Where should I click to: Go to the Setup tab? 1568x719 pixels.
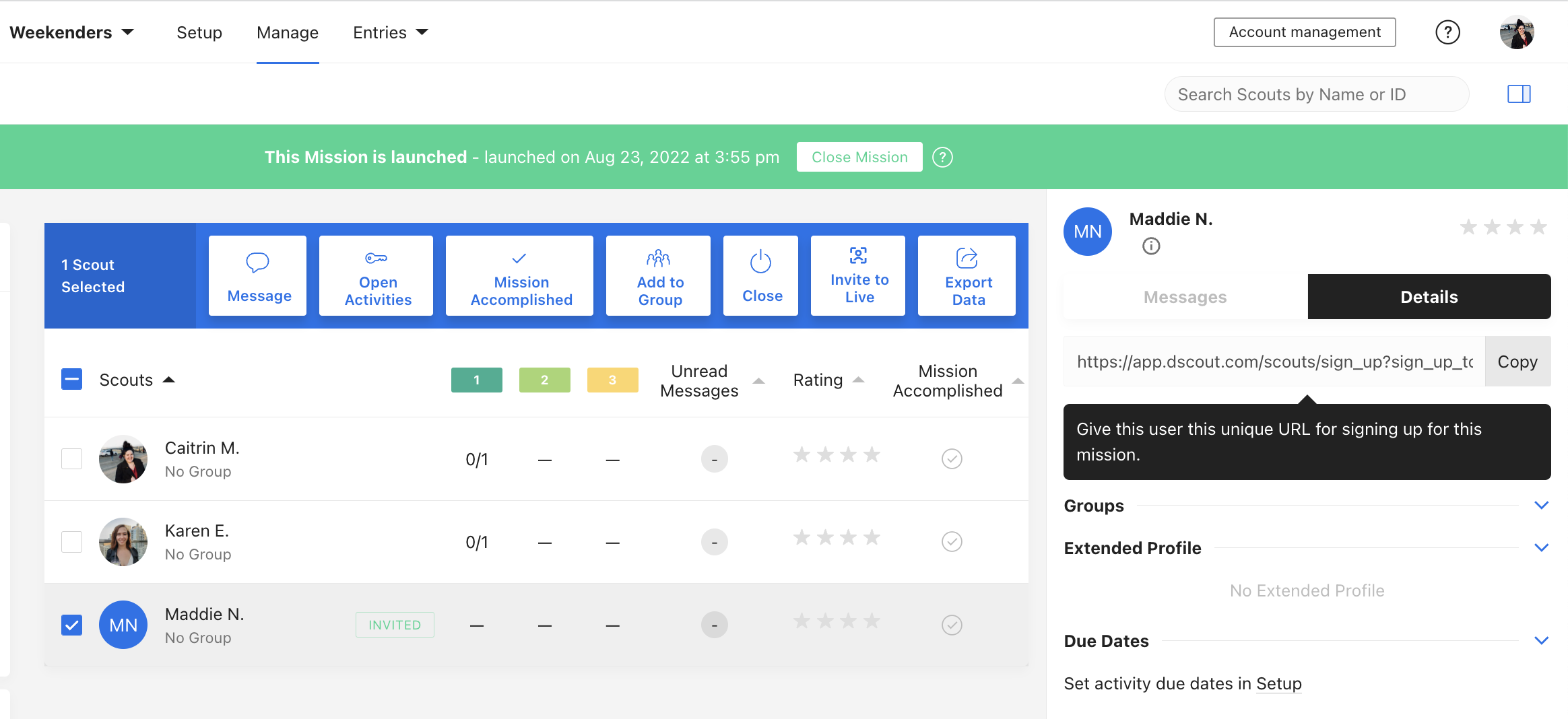pyautogui.click(x=199, y=32)
